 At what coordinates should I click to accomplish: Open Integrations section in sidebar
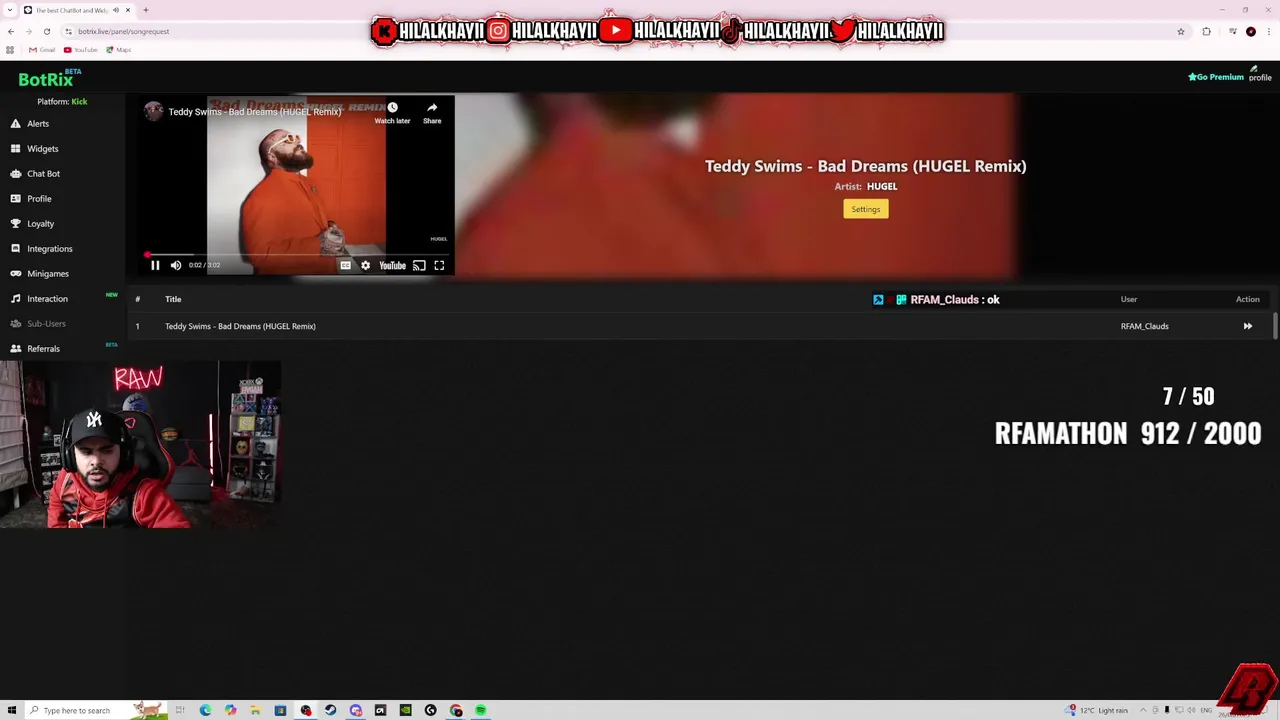pos(50,249)
